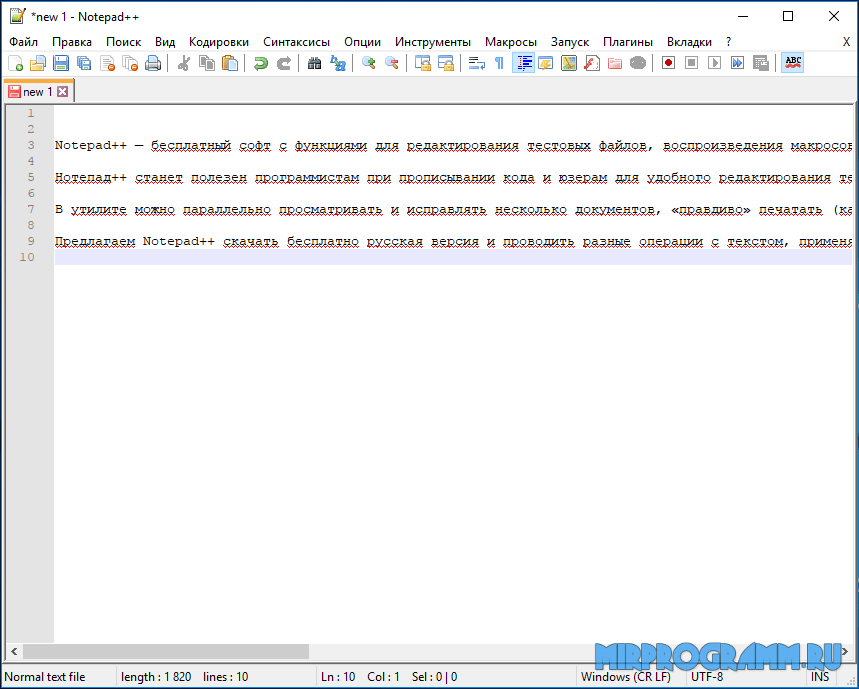The height and width of the screenshot is (689, 859).
Task: Toggle synchronized vertical scrolling
Action: pos(422,64)
